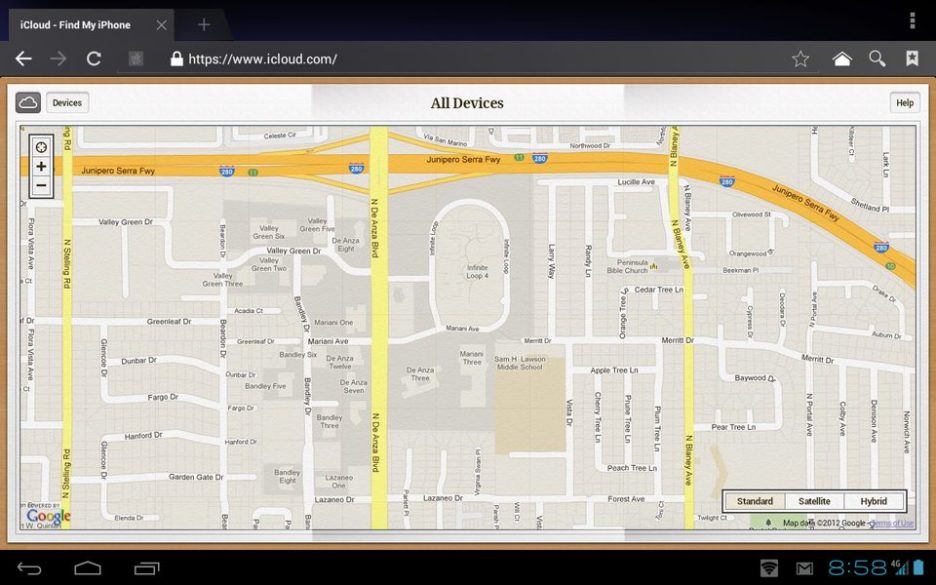Zoom out the map with minus
The image size is (936, 585).
coord(41,186)
